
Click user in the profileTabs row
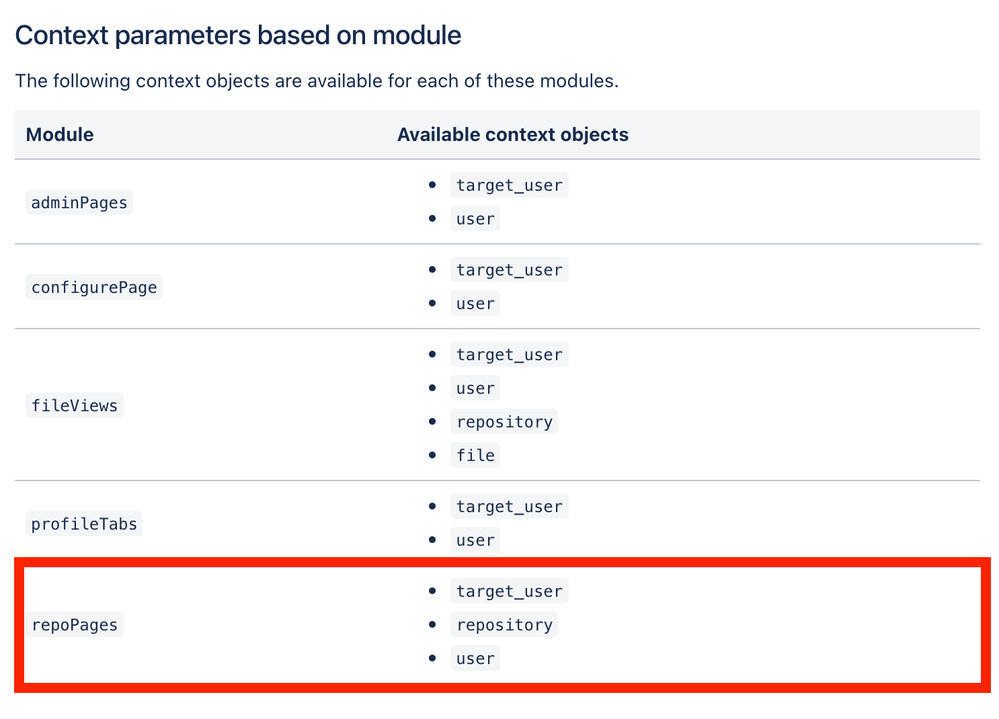475,540
